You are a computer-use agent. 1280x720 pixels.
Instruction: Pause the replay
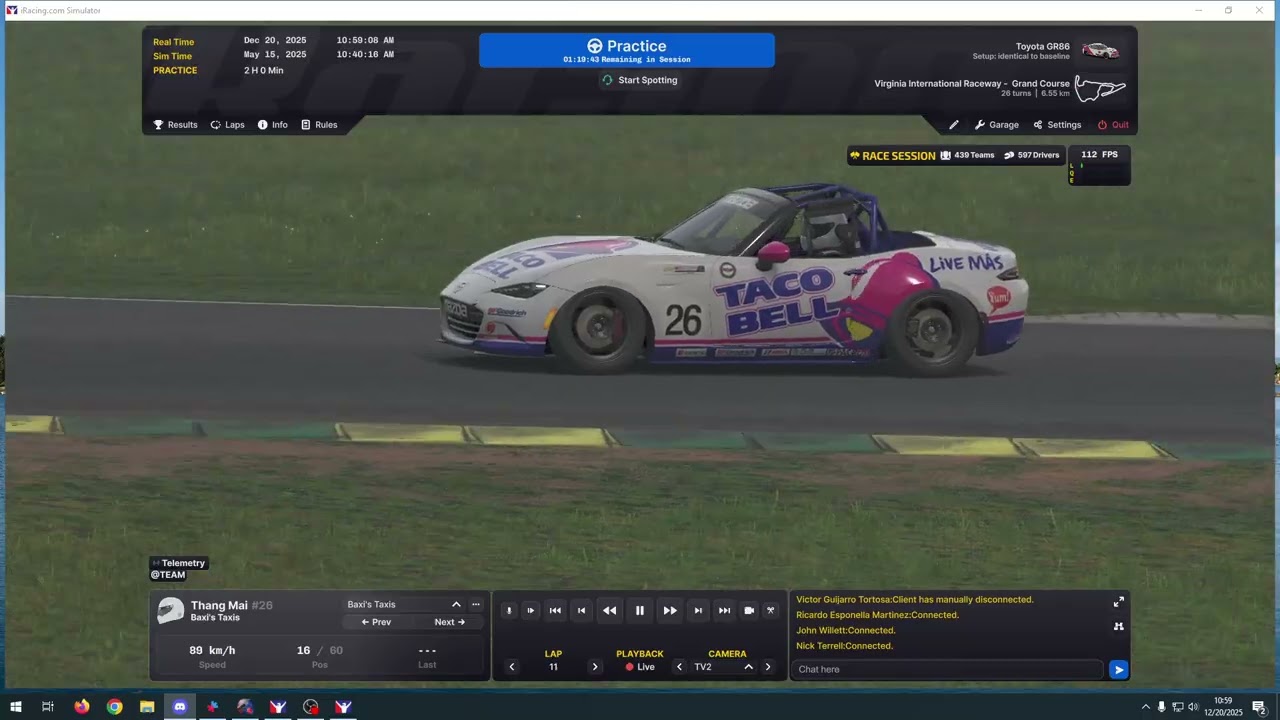(x=640, y=610)
